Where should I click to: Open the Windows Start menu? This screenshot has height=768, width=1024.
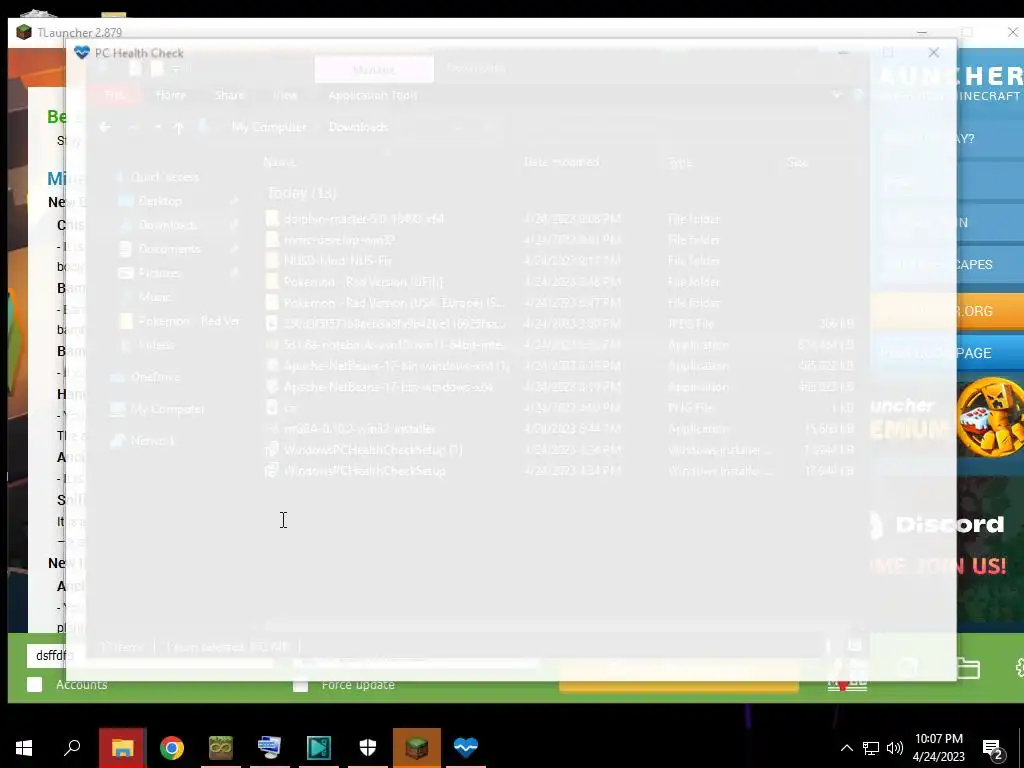pos(24,748)
